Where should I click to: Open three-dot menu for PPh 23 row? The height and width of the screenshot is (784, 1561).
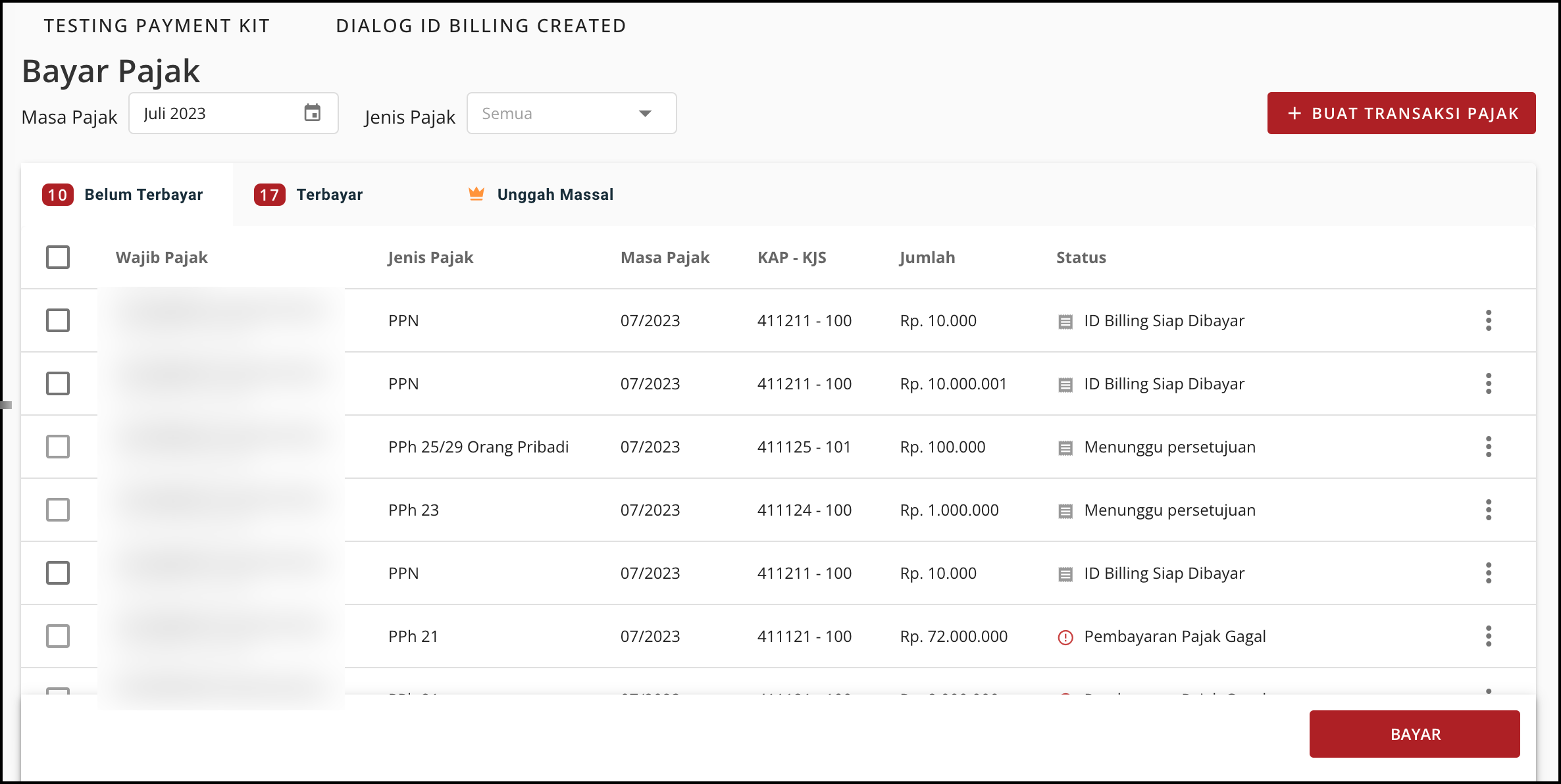click(x=1488, y=510)
